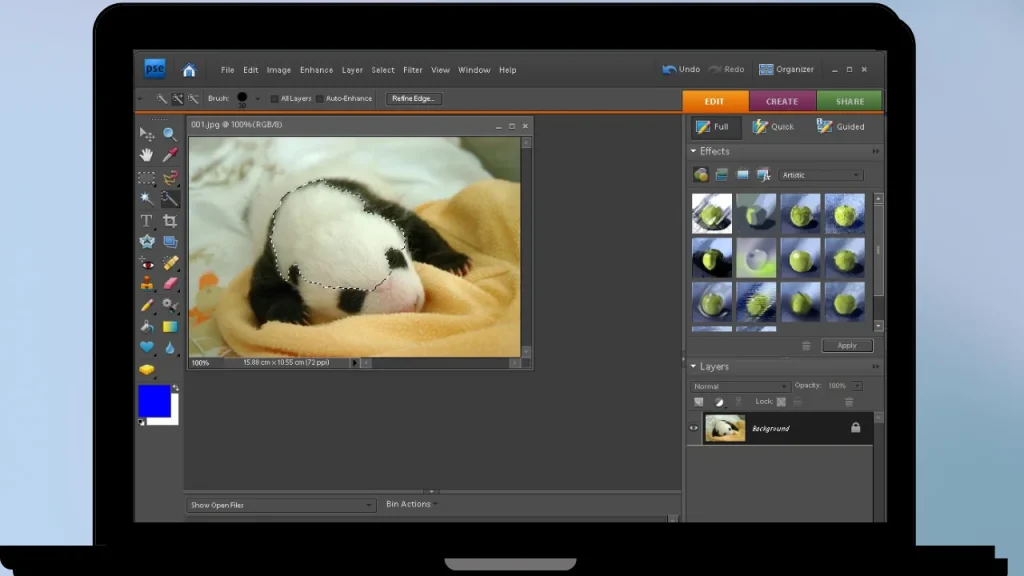The height and width of the screenshot is (576, 1024).
Task: Select the Gradient tool
Action: pos(170,327)
